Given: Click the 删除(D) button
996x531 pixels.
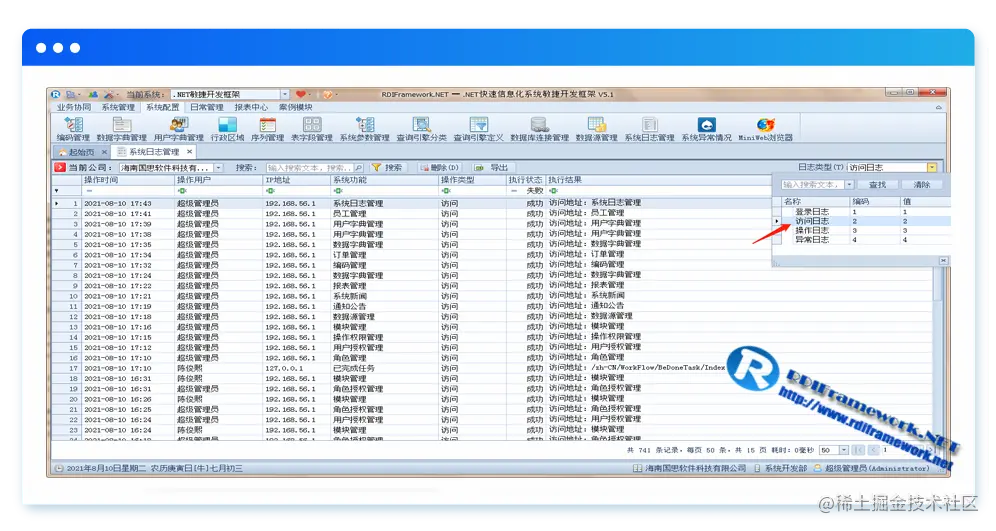Looking at the screenshot, I should pyautogui.click(x=439, y=168).
